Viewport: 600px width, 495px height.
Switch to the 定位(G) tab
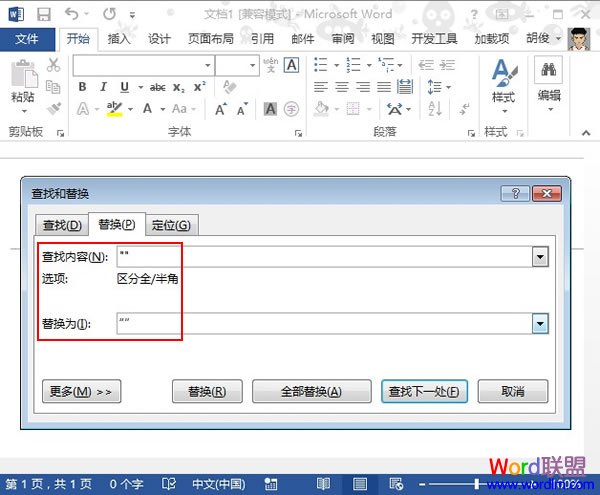pos(170,225)
